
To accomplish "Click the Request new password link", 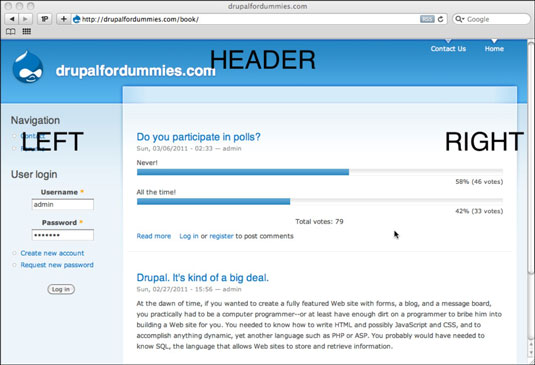I will 57,265.
